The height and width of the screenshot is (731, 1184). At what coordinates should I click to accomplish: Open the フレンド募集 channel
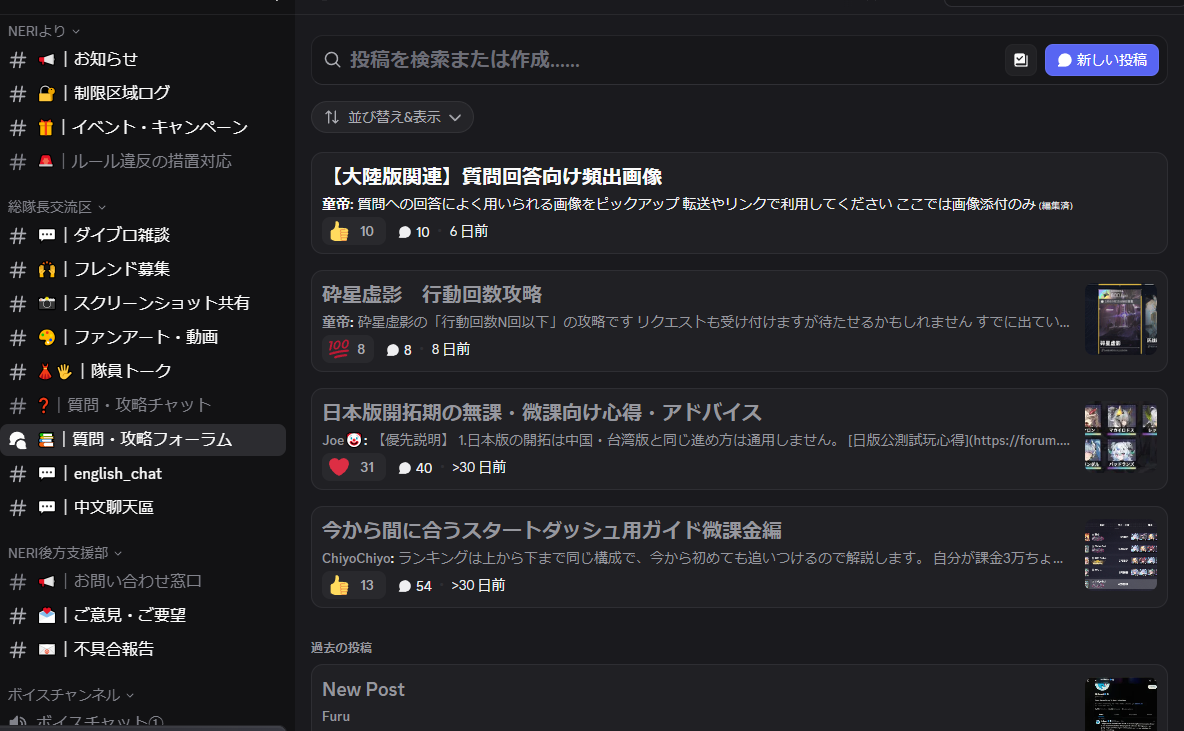pos(121,269)
